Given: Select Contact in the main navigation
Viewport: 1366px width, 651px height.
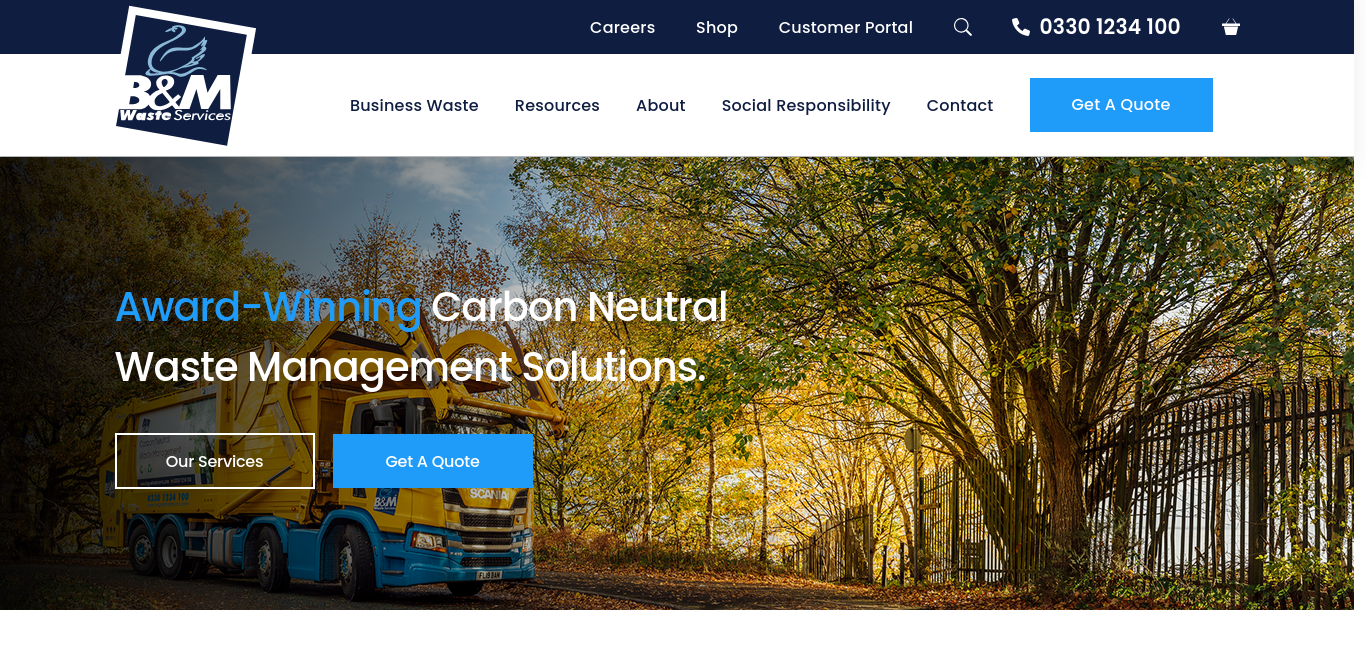Looking at the screenshot, I should pyautogui.click(x=960, y=105).
